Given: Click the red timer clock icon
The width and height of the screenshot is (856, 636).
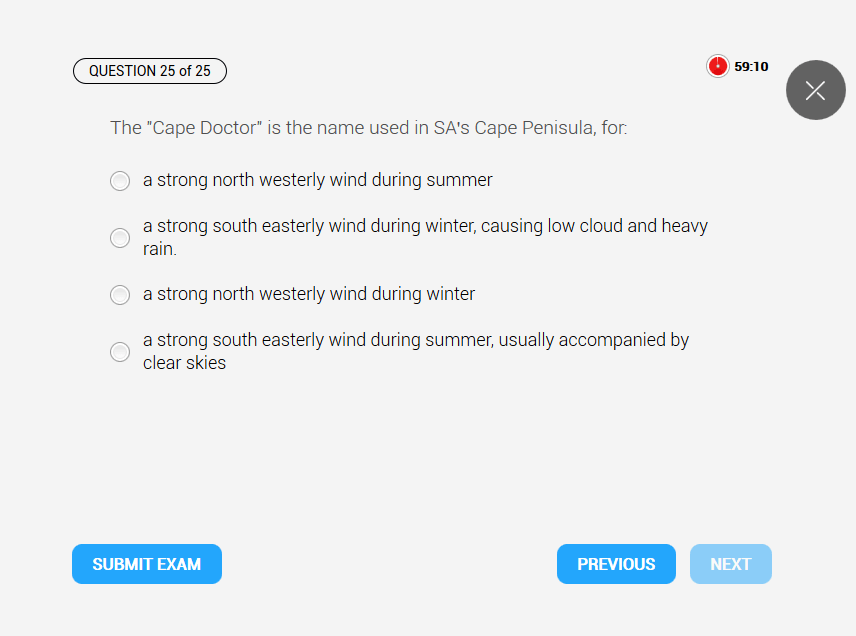Looking at the screenshot, I should (x=717, y=66).
